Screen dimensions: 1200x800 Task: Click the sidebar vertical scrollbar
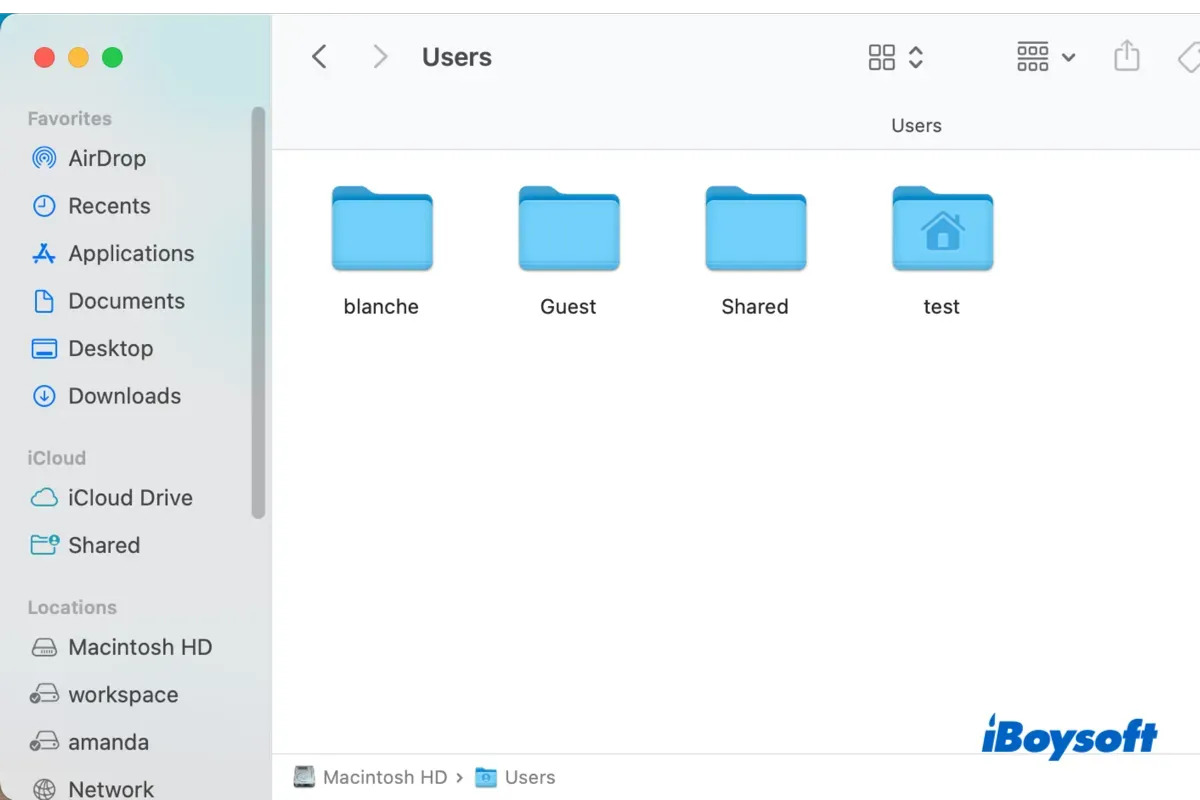coord(258,312)
